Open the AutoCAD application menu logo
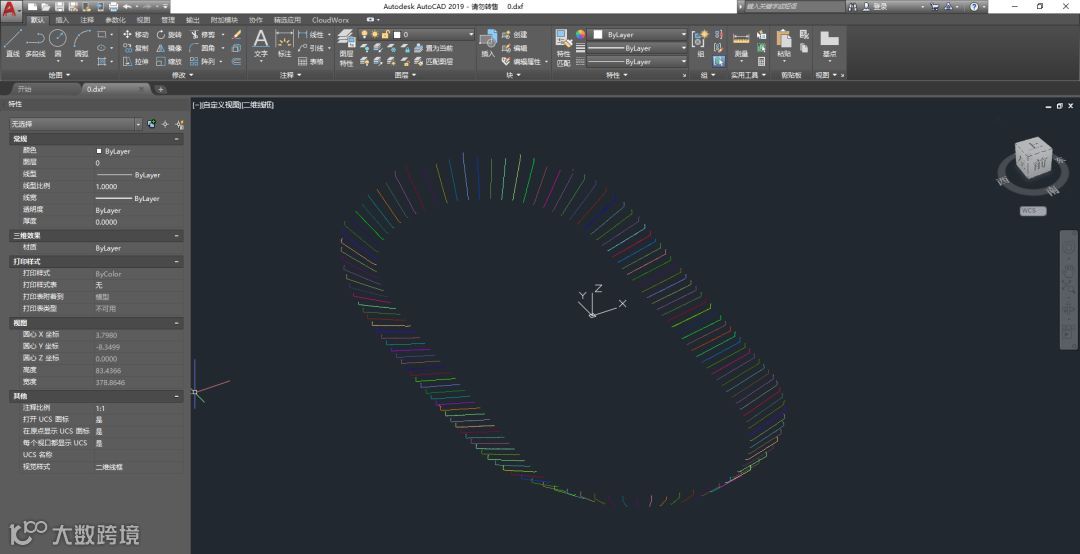The height and width of the screenshot is (554, 1080). (10, 8)
